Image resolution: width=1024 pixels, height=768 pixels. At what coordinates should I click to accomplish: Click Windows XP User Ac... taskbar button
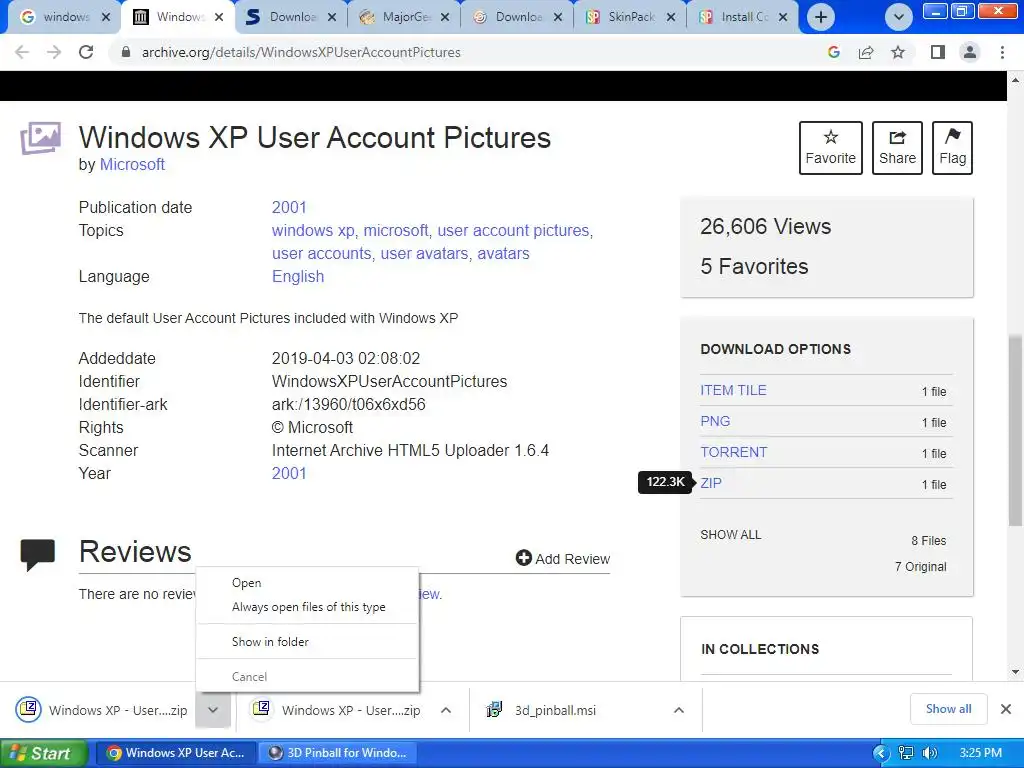pos(176,753)
